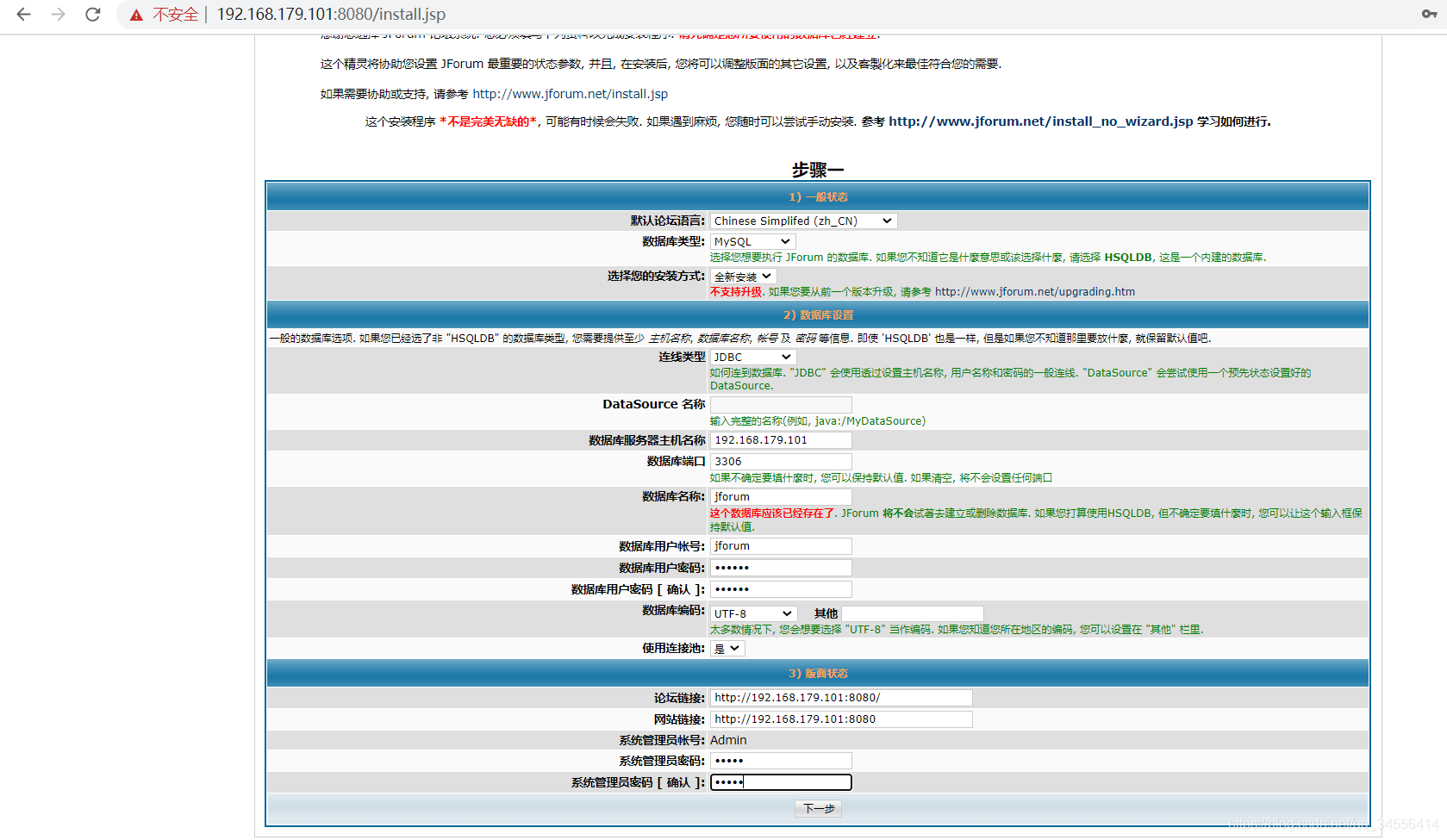Viewport: 1447px width, 840px height.
Task: Click the 数据库服务器主机名称 label
Action: pos(647,440)
